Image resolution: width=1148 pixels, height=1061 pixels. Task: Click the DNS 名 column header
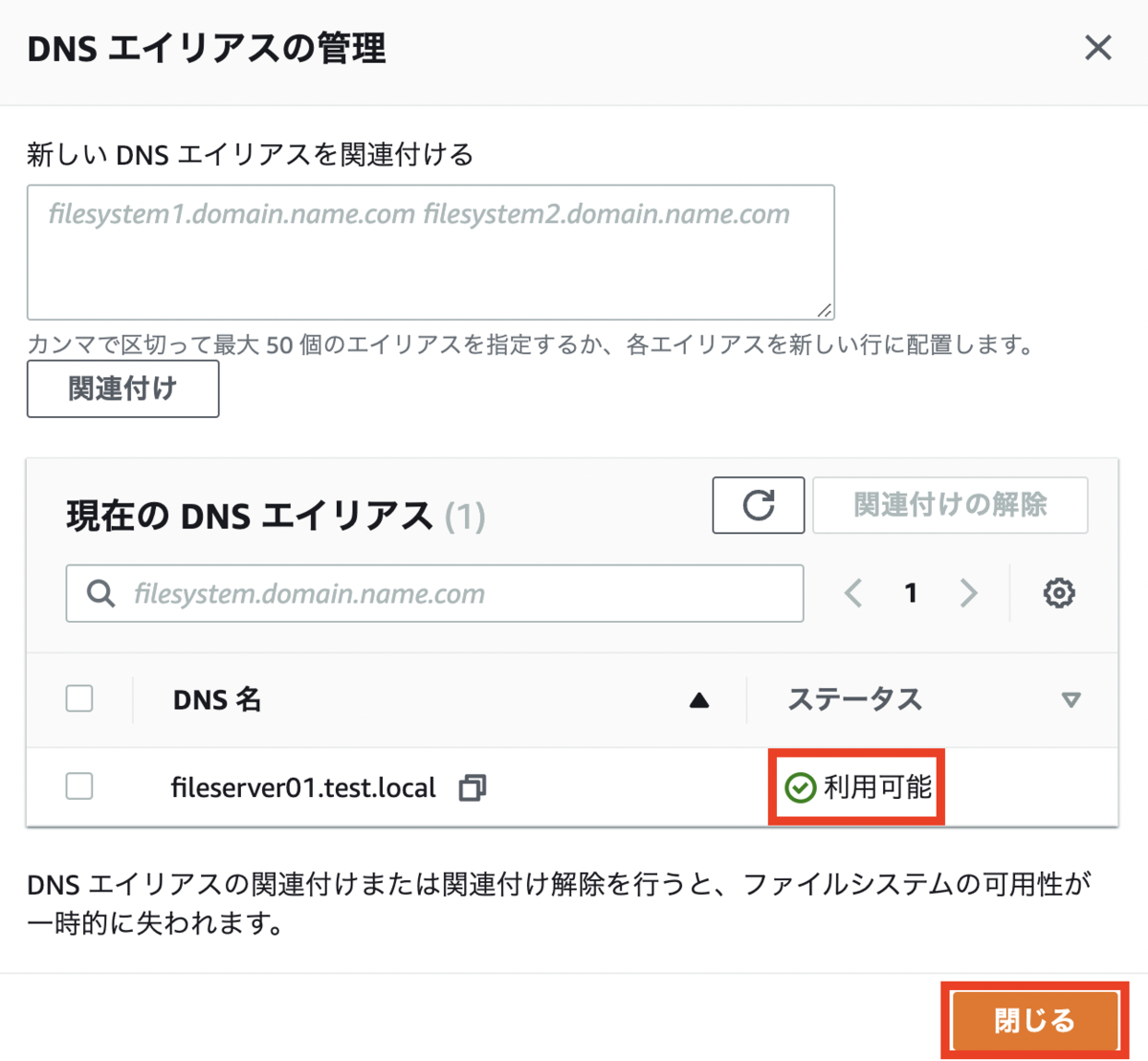click(217, 700)
